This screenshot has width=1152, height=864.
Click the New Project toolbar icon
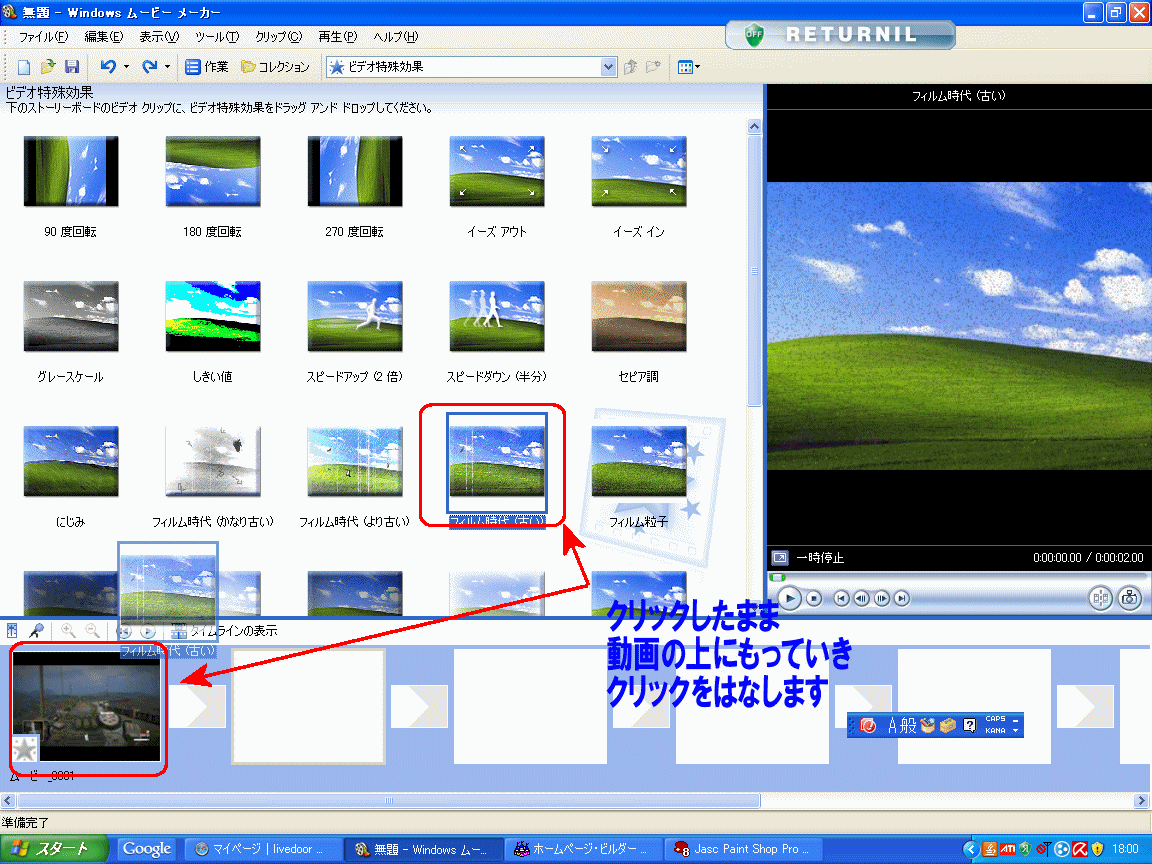24,67
